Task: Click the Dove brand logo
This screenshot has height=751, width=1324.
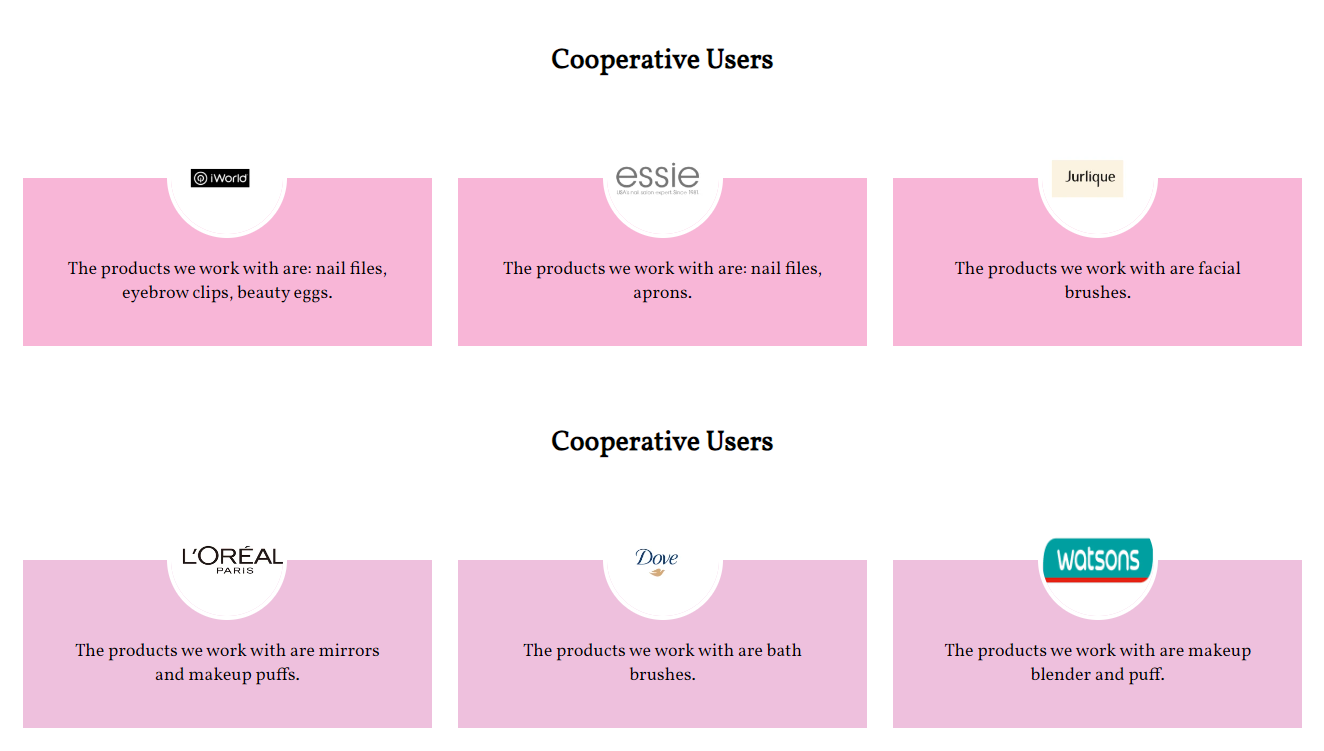Action: [657, 561]
